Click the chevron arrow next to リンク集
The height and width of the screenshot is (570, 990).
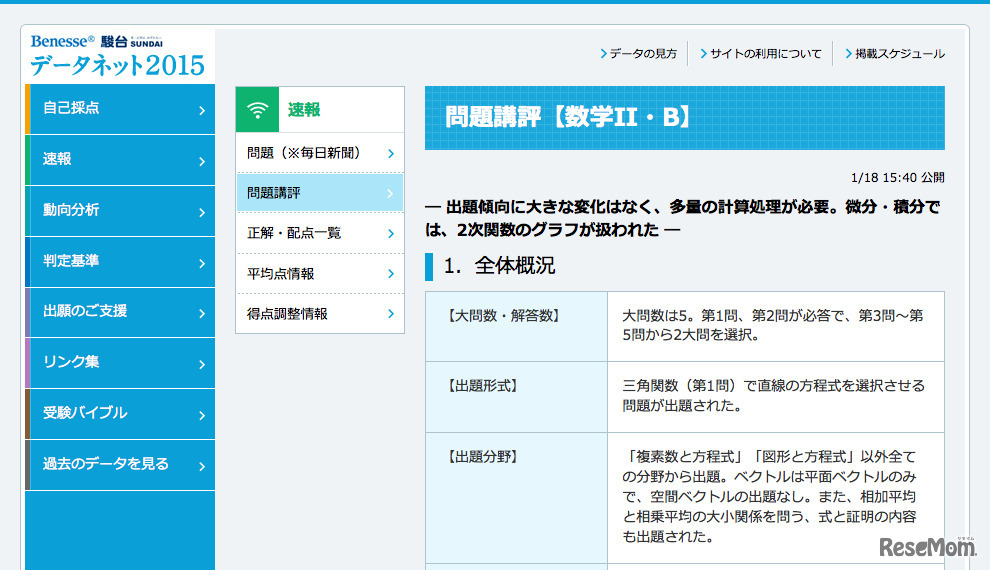click(202, 365)
